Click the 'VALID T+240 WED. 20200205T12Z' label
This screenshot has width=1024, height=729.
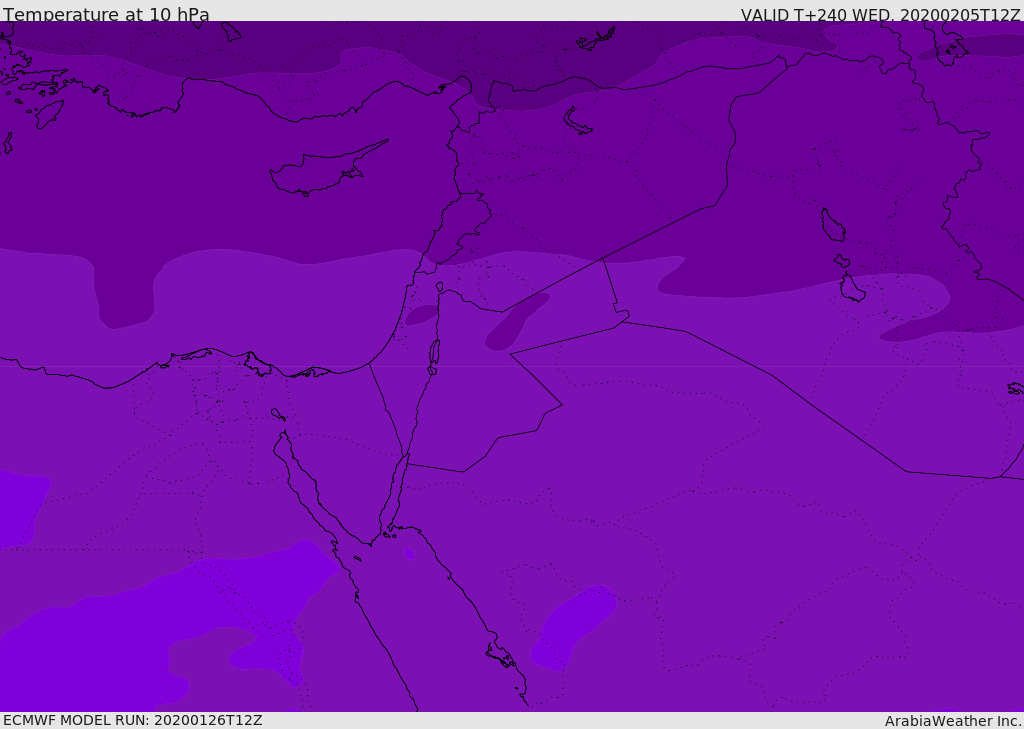880,14
